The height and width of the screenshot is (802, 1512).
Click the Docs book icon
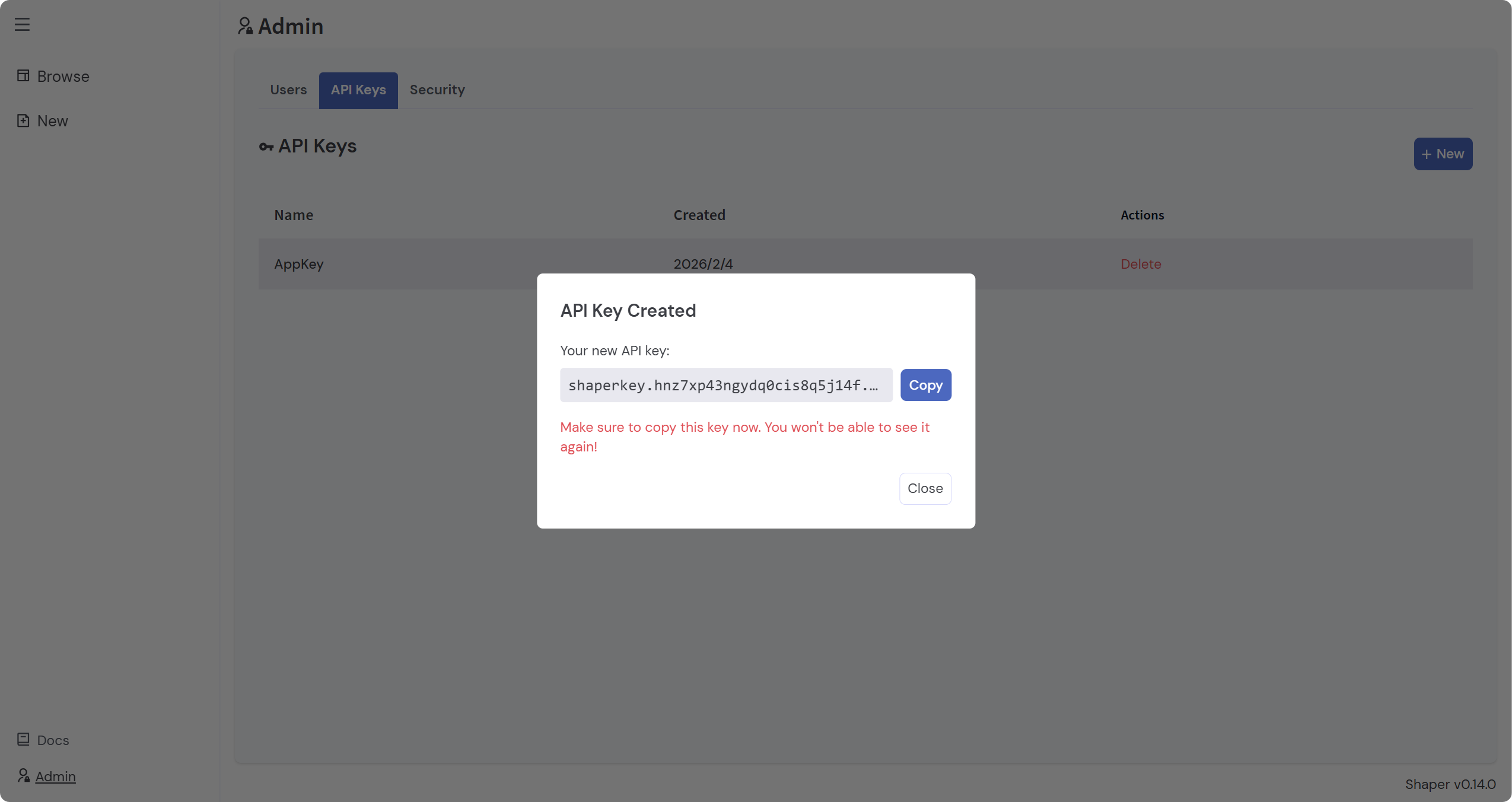pyautogui.click(x=23, y=739)
